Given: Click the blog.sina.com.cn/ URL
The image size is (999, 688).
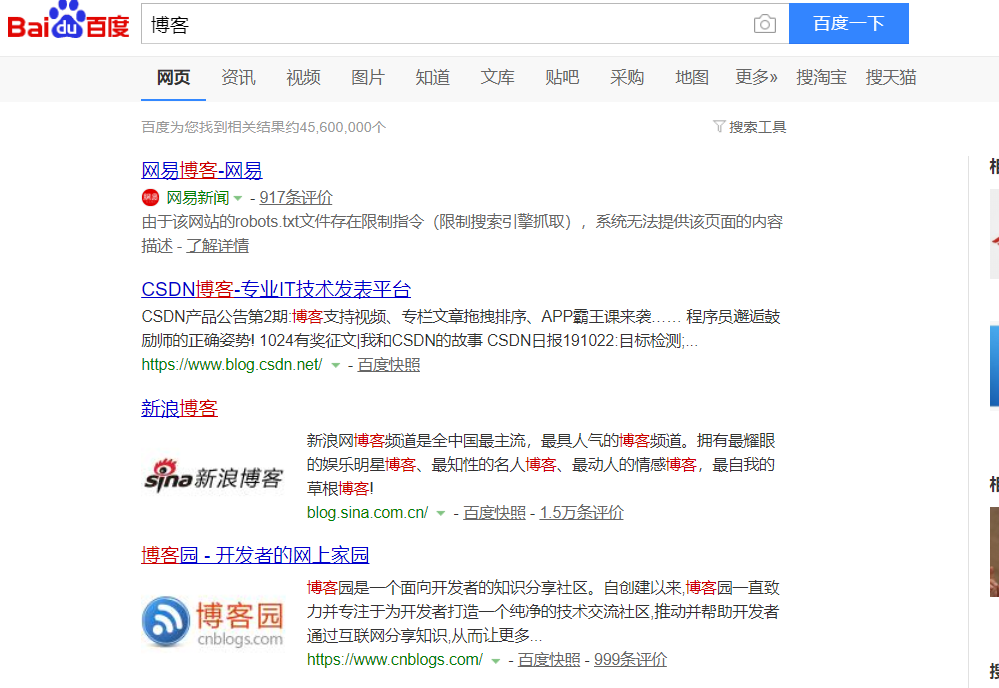Looking at the screenshot, I should click(368, 512).
